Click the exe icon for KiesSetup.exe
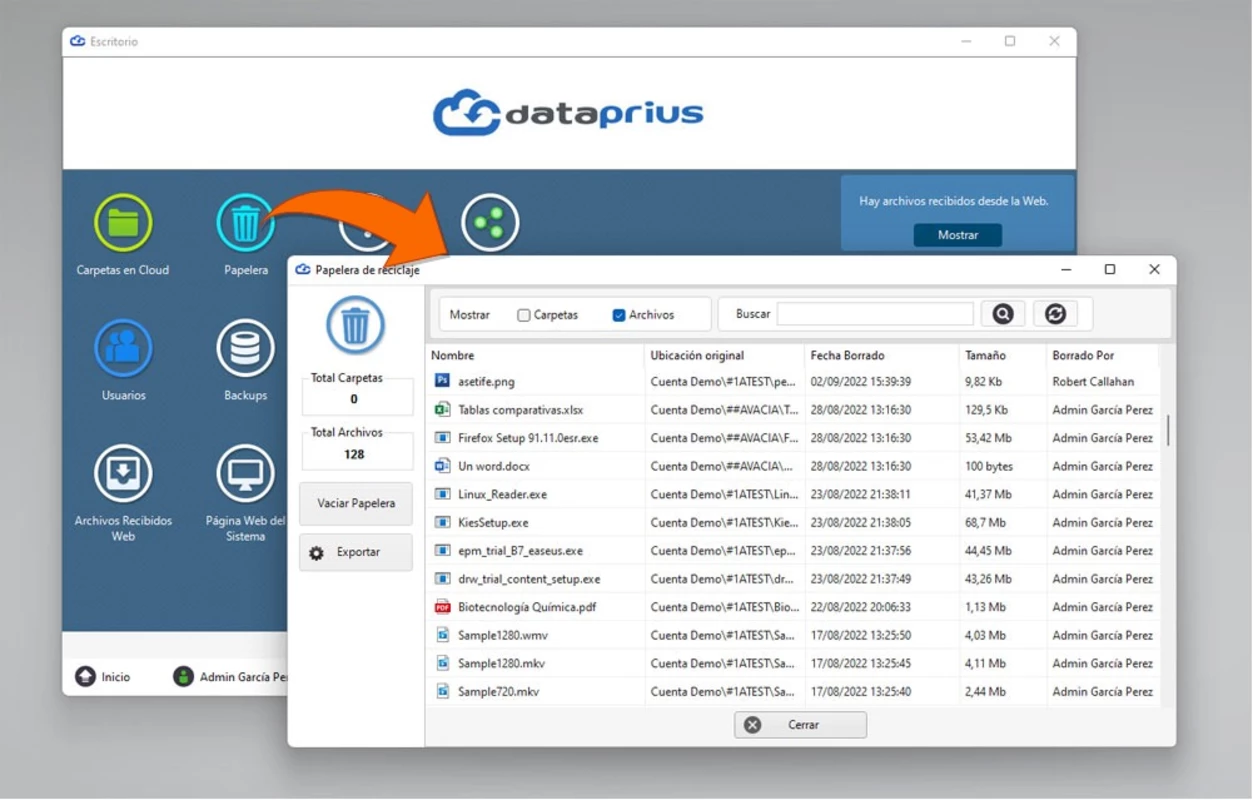1253x800 pixels. (443, 522)
